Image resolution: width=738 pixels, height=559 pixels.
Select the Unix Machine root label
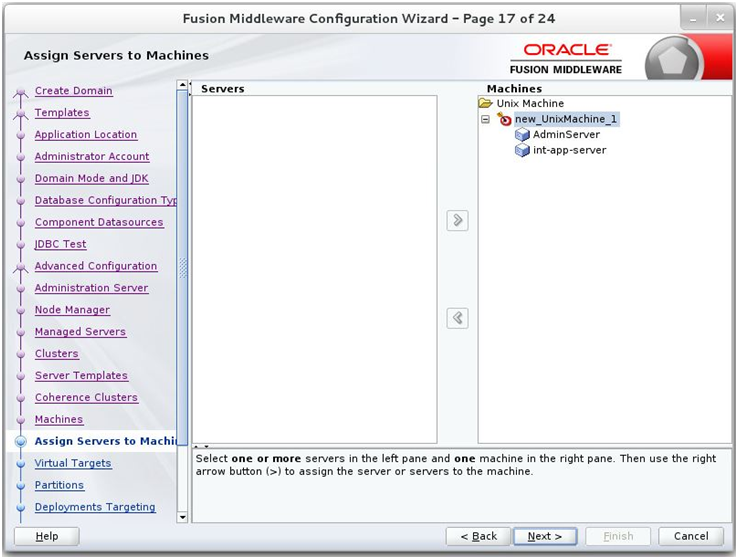pos(530,103)
